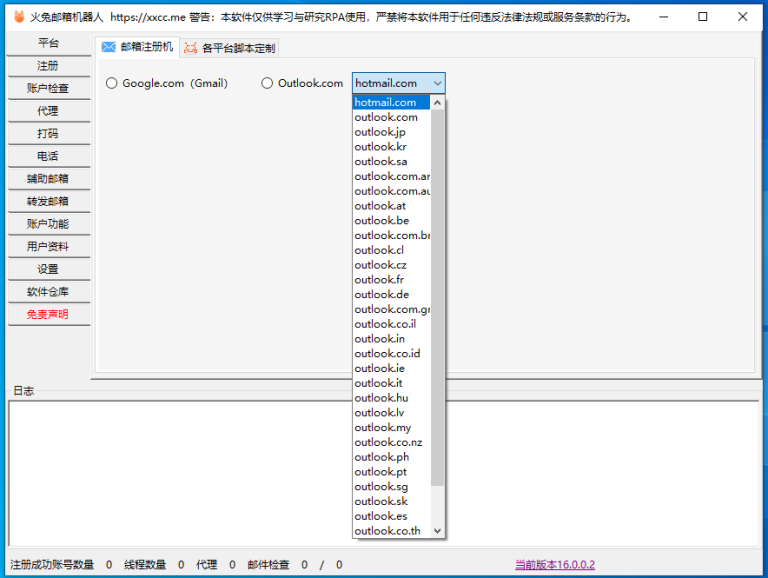Screen dimensions: 768x578
Task: Choose hotmail.com in the dropdown list
Action: [391, 102]
